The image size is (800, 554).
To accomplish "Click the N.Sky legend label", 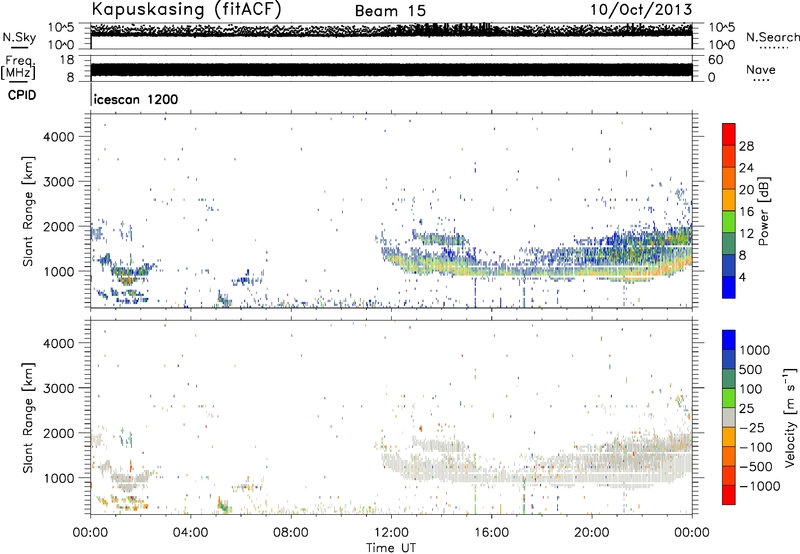I will (x=19, y=37).
